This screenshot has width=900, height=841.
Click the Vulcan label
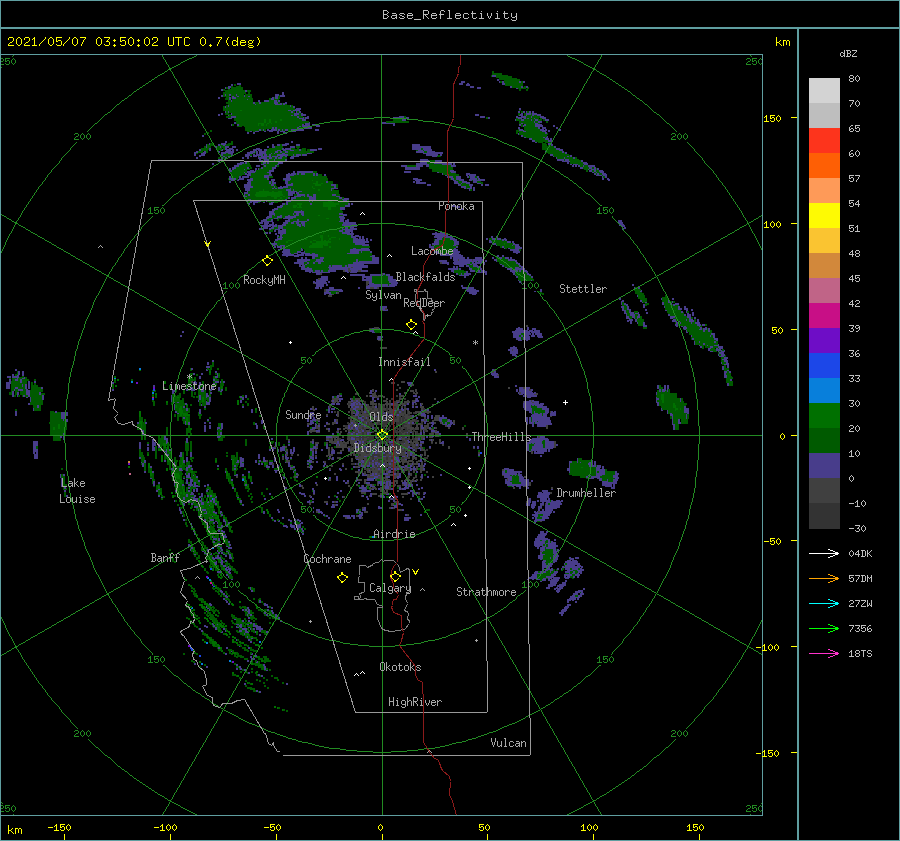coord(509,743)
